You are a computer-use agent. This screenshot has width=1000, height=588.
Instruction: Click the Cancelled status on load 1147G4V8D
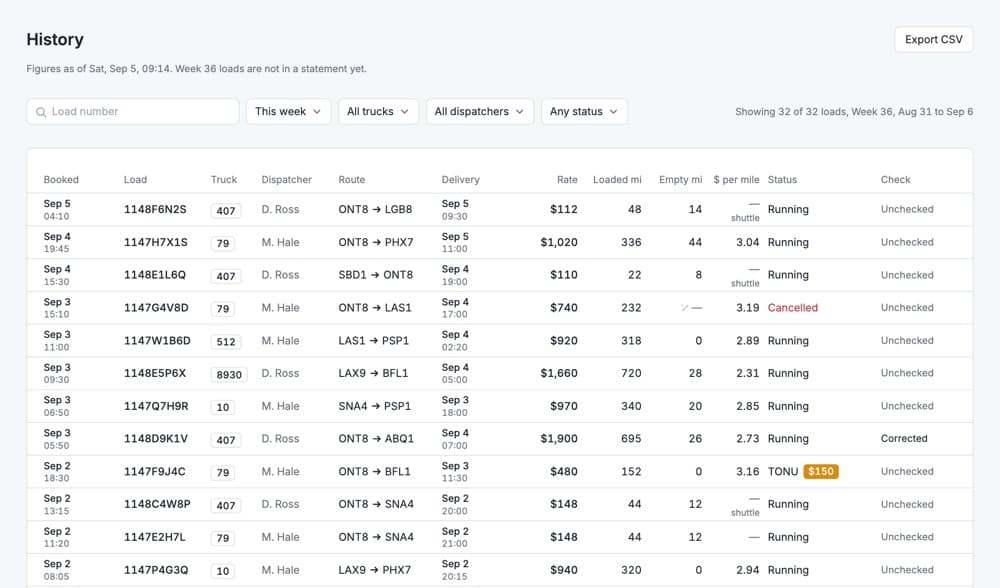793,307
